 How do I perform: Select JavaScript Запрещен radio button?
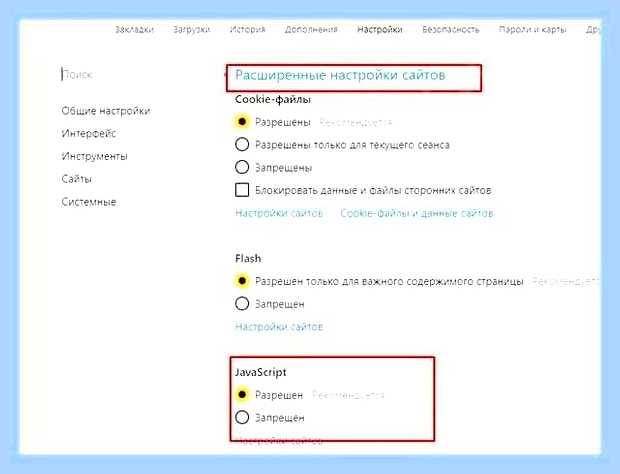coord(242,417)
